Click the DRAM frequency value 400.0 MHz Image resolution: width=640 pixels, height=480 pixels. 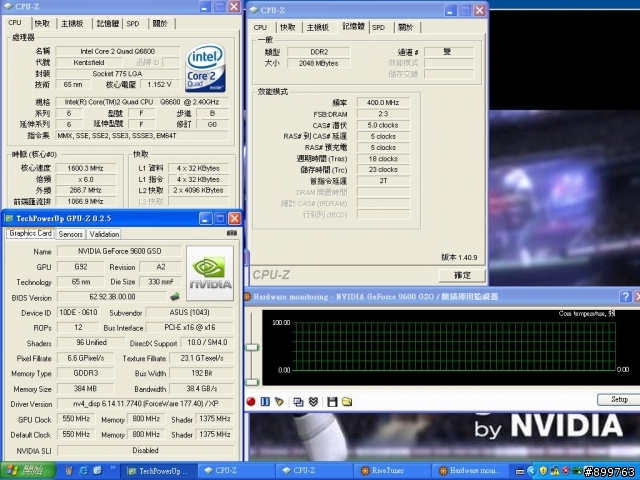tap(383, 102)
